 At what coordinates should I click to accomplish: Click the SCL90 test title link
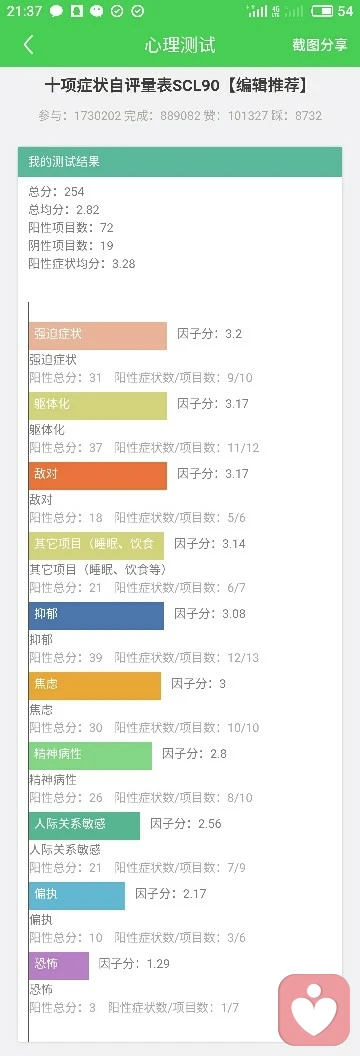click(180, 86)
